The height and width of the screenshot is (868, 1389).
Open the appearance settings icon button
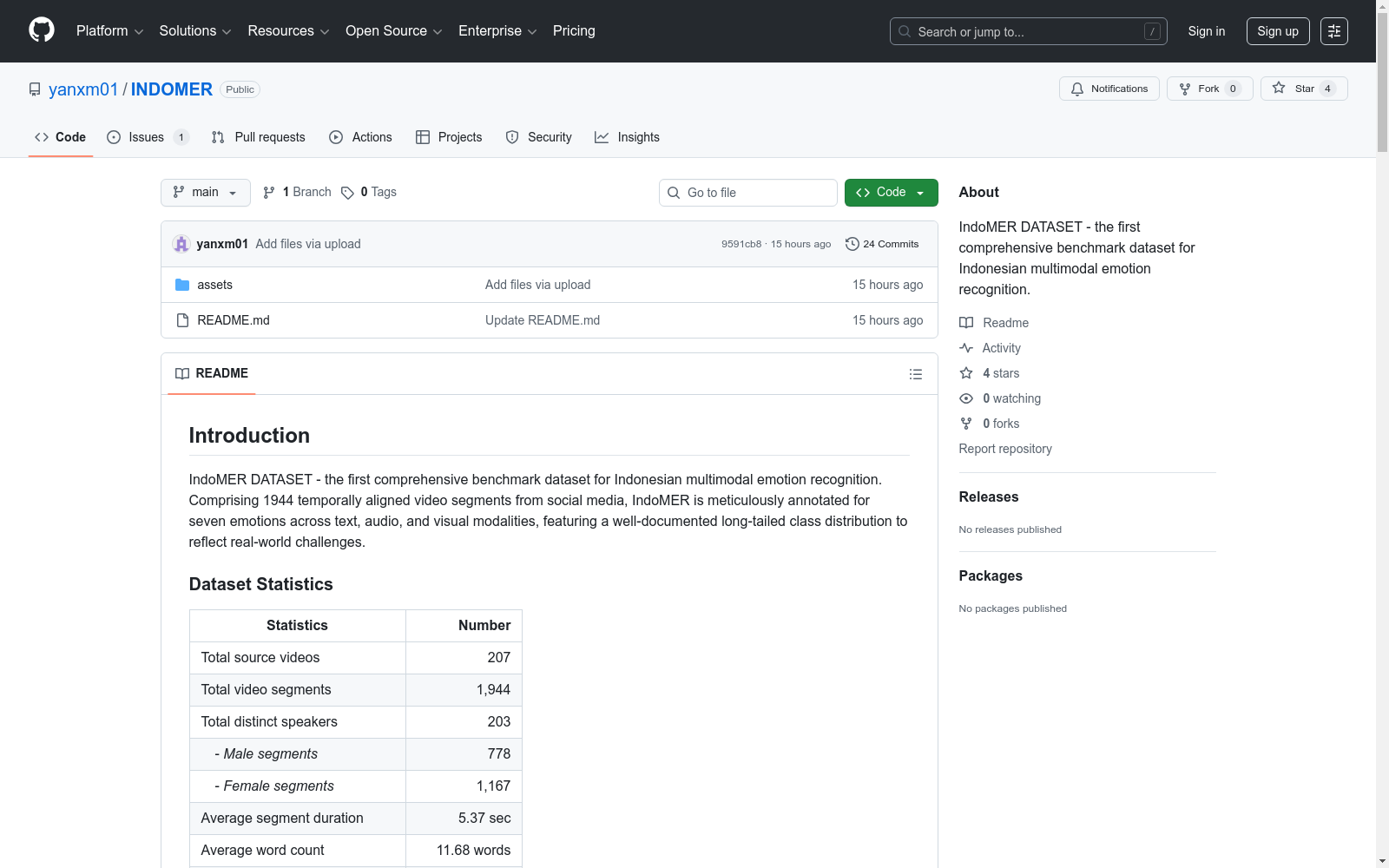tap(1333, 31)
